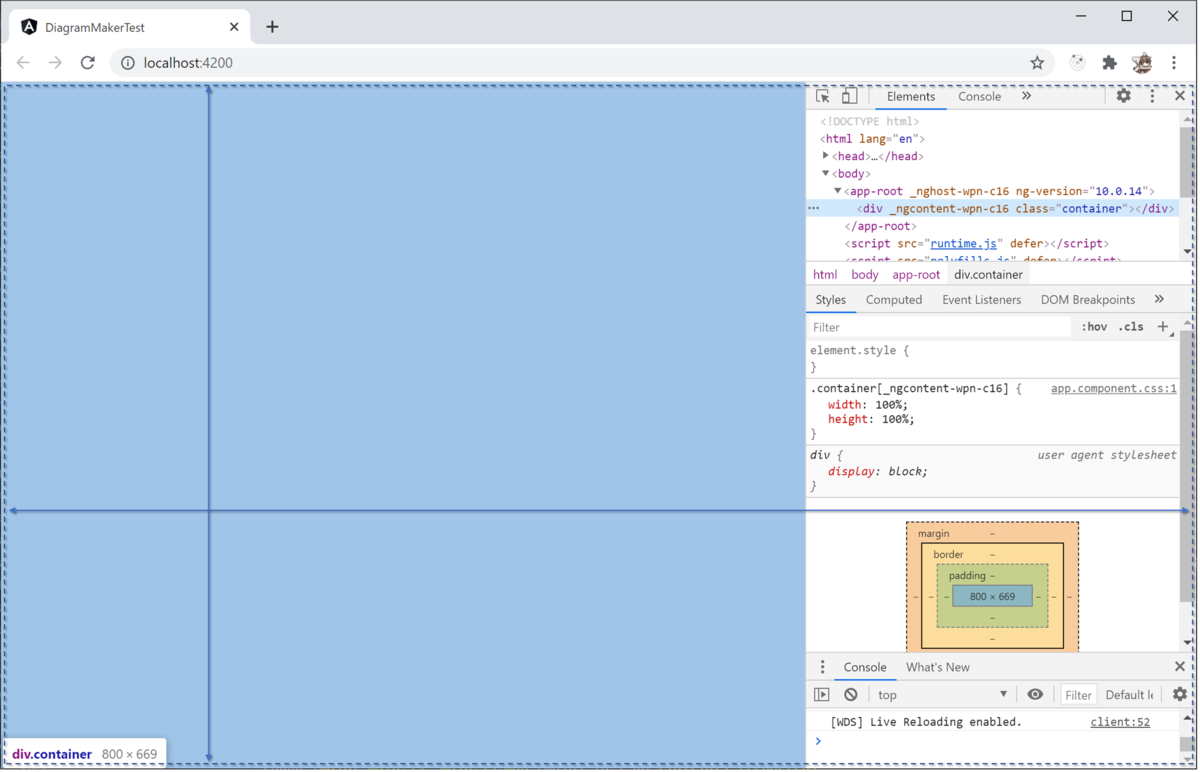Select the app-root breadcrumb
1200x772 pixels.
(916, 275)
